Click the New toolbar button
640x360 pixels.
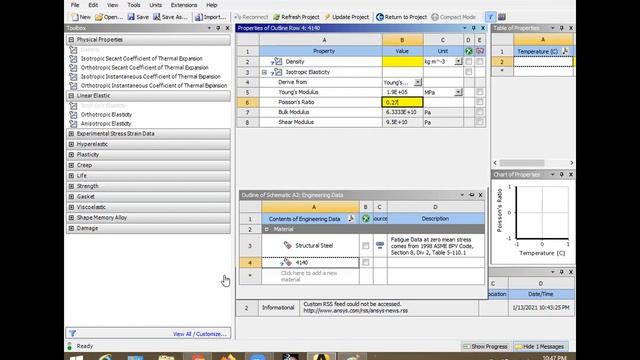click(81, 17)
